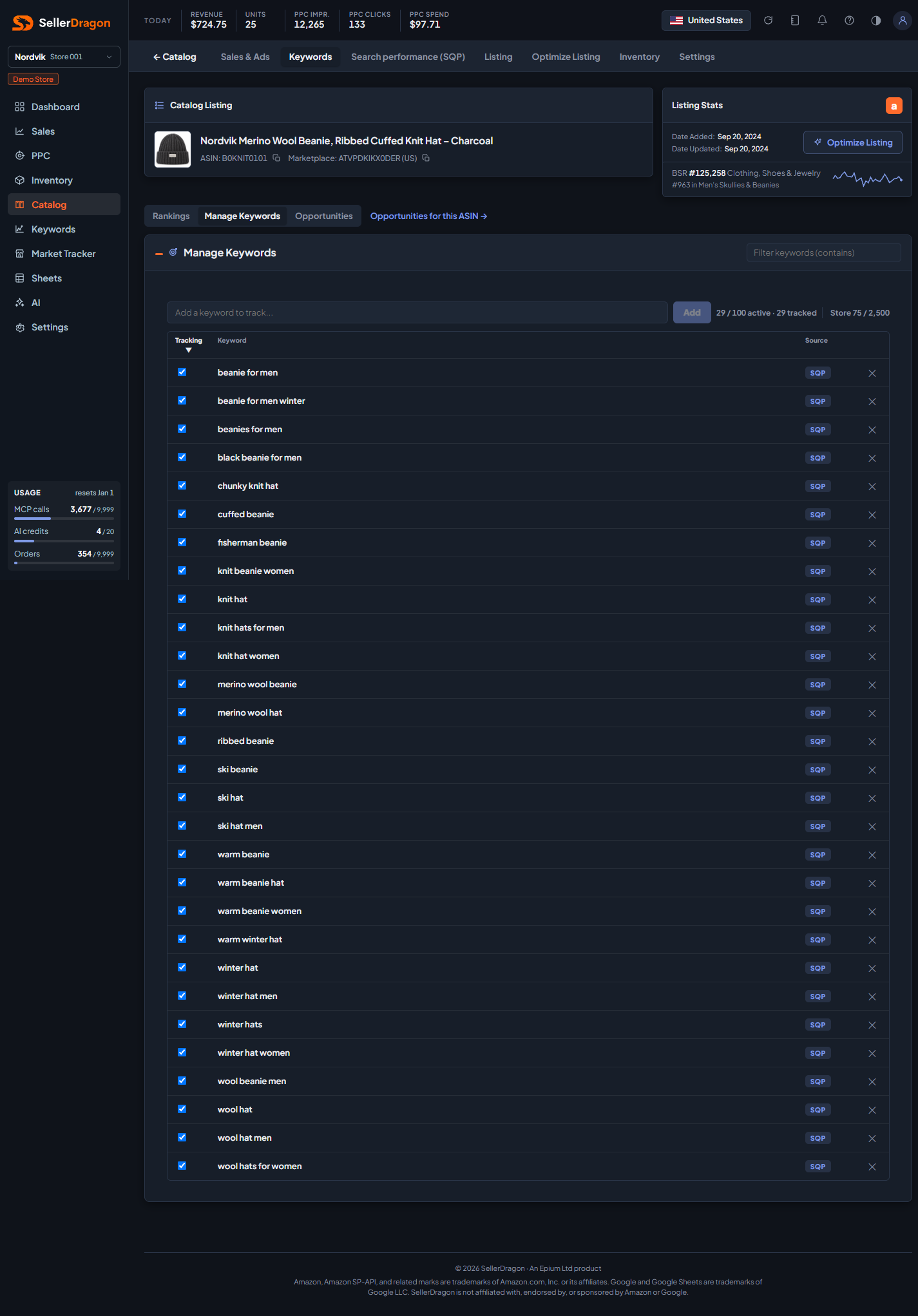Focus the Filter keywords input
This screenshot has width=918, height=1316.
click(x=824, y=253)
